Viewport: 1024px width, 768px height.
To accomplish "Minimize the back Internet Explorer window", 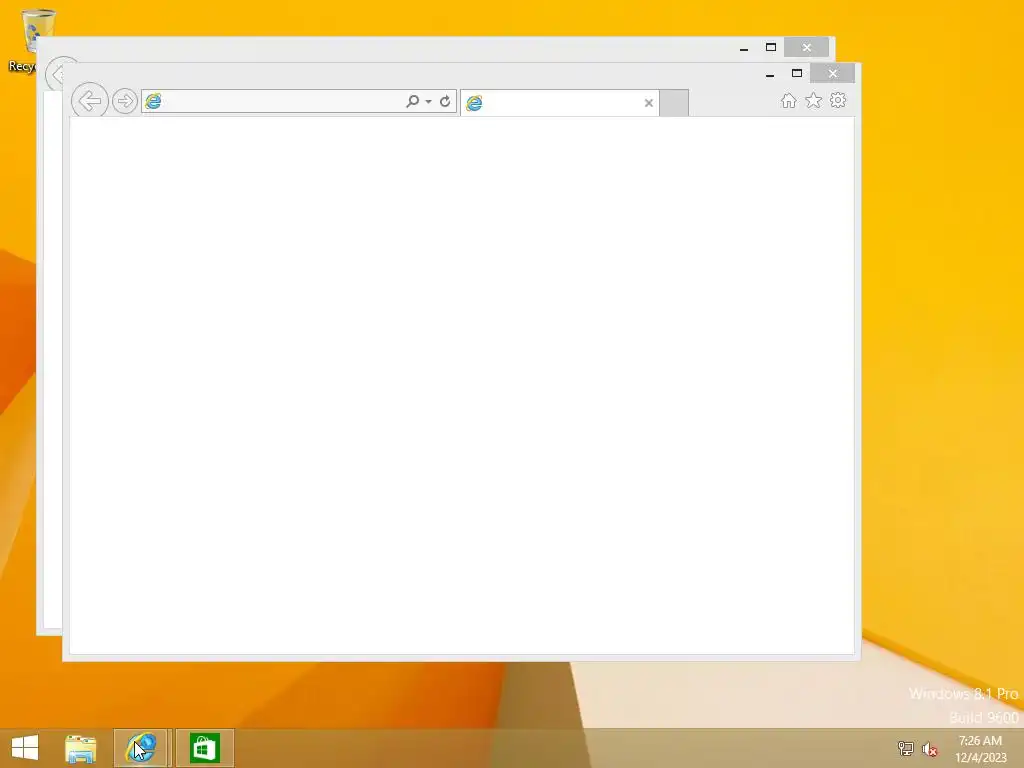I will tap(744, 48).
